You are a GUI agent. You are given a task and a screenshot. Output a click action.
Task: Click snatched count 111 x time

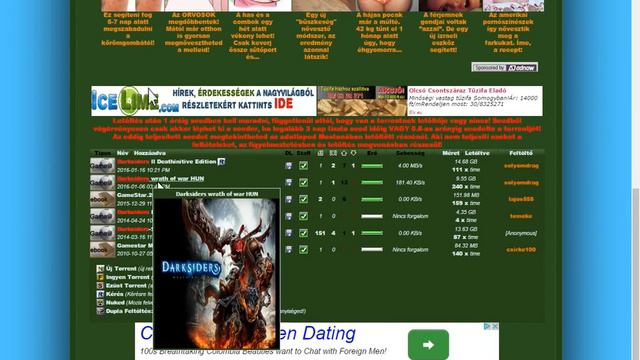[466, 170]
